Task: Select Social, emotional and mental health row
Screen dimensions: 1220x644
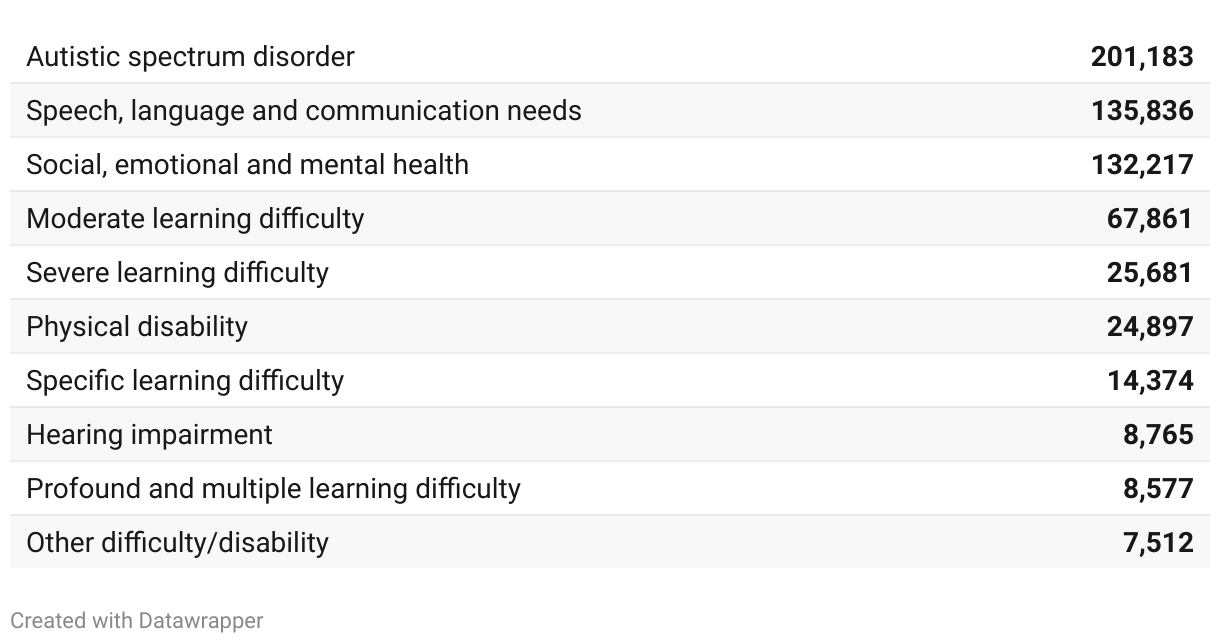Action: (x=610, y=164)
